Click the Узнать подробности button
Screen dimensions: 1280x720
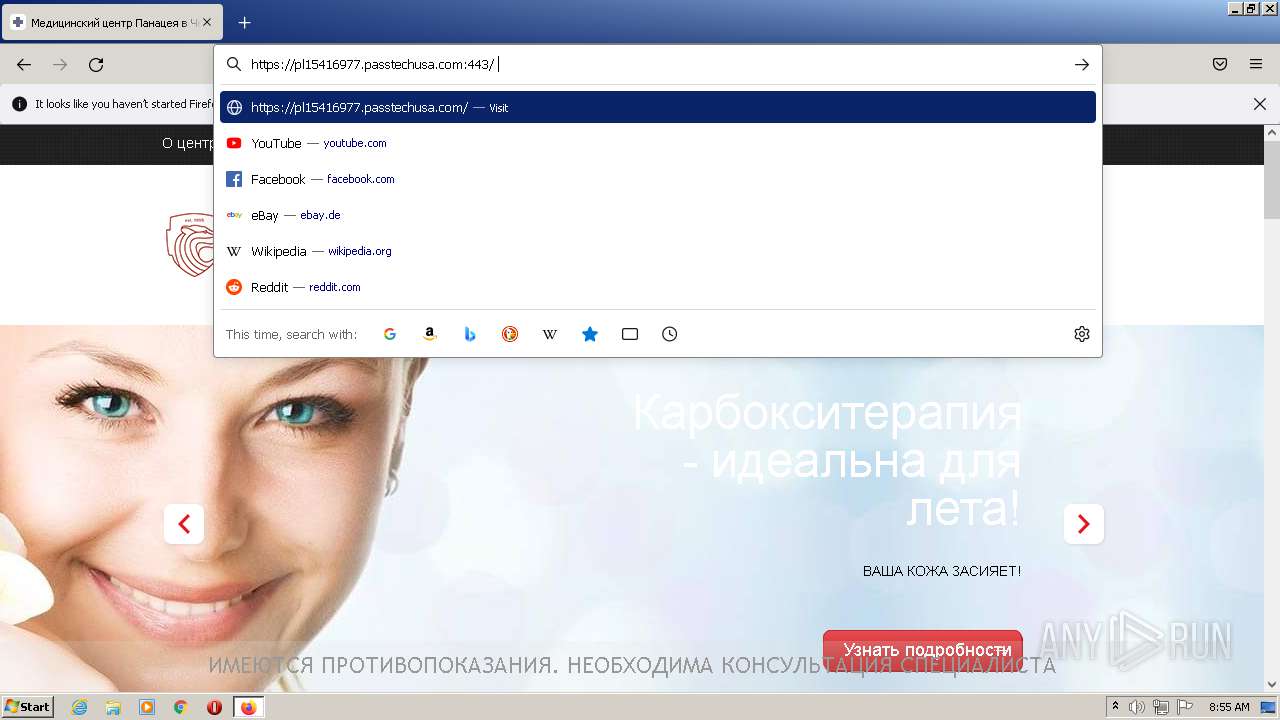923,650
